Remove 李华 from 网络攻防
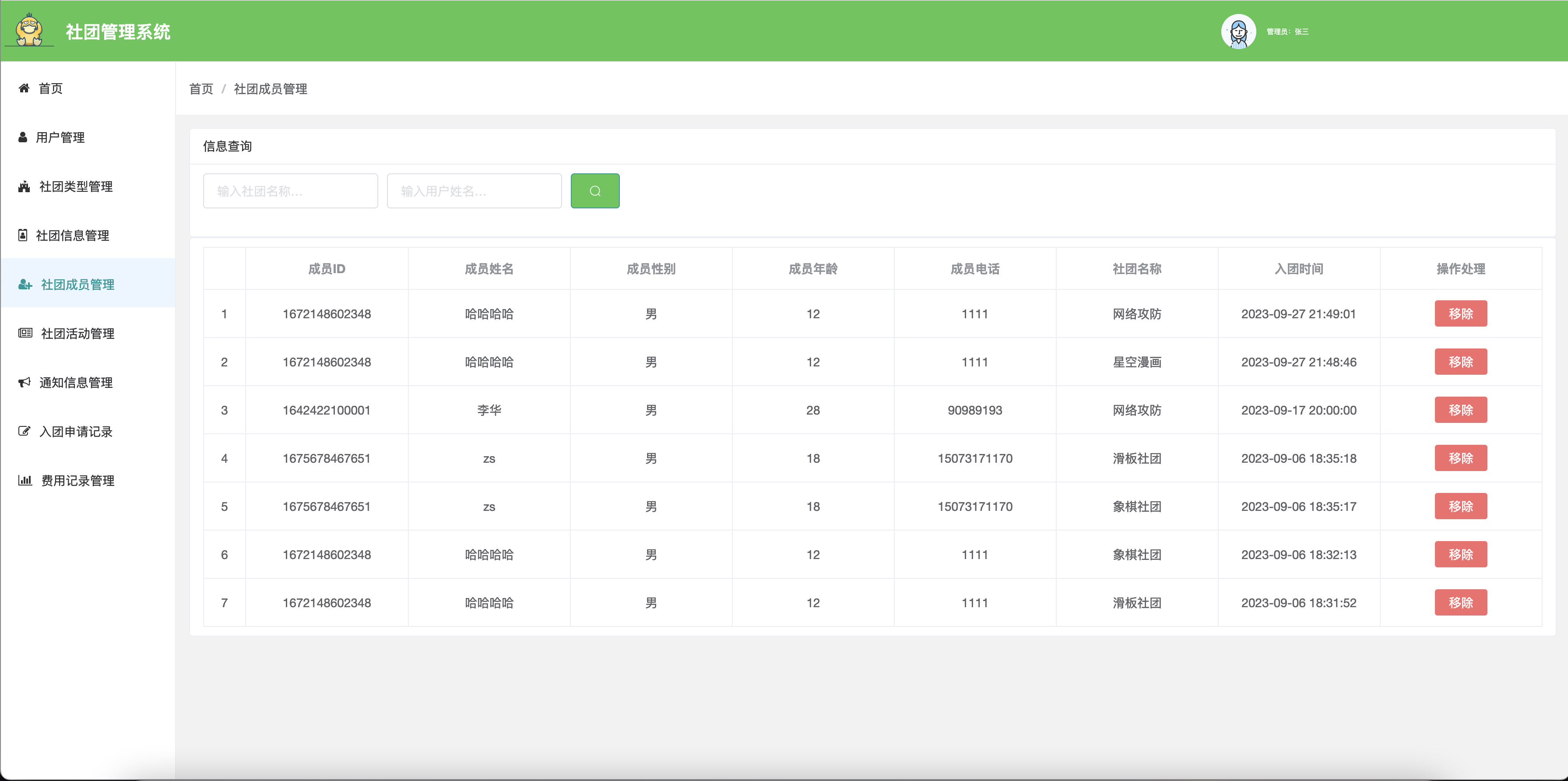This screenshot has width=1568, height=781. pos(1460,410)
